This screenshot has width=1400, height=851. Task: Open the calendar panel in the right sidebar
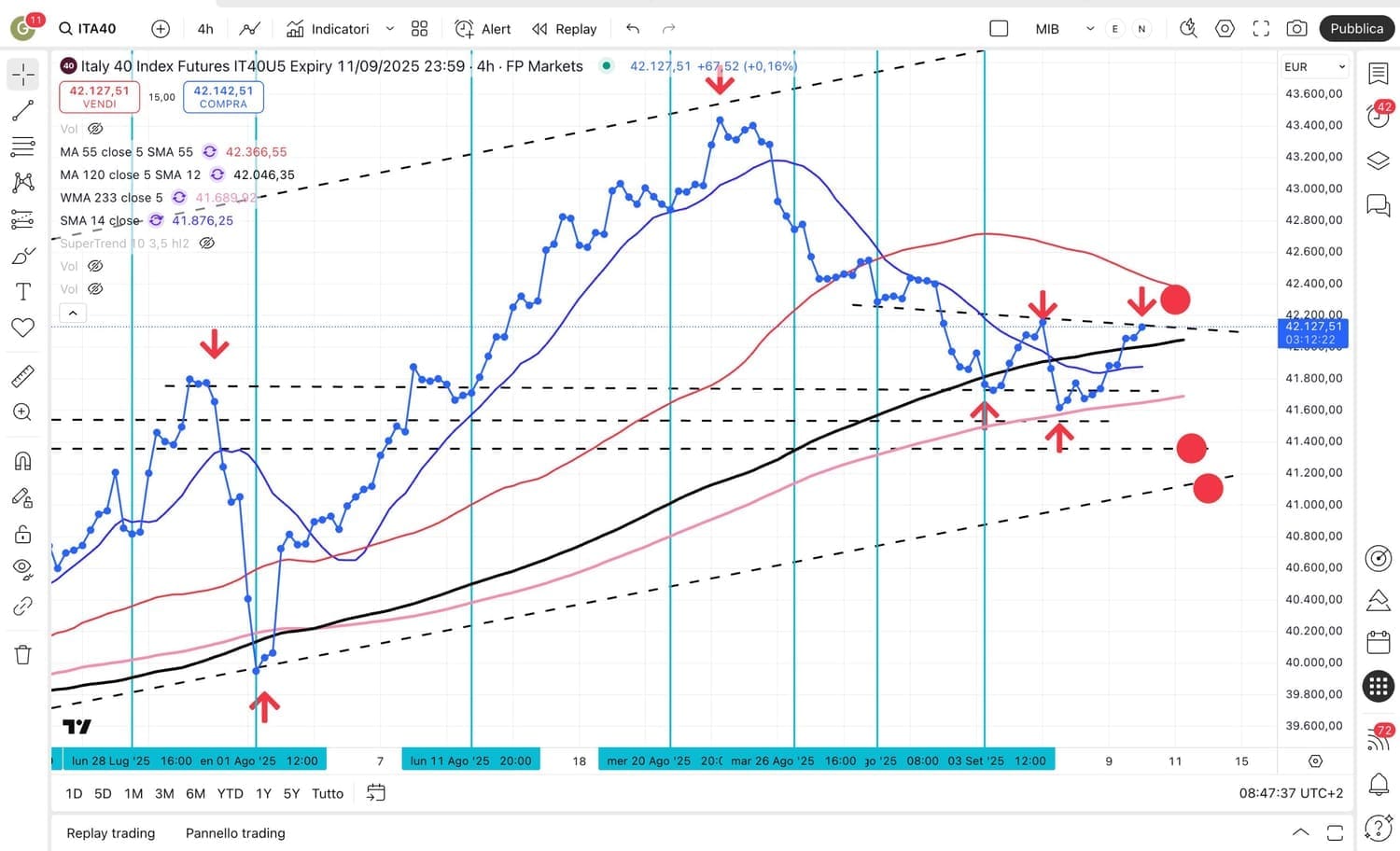[x=1379, y=642]
